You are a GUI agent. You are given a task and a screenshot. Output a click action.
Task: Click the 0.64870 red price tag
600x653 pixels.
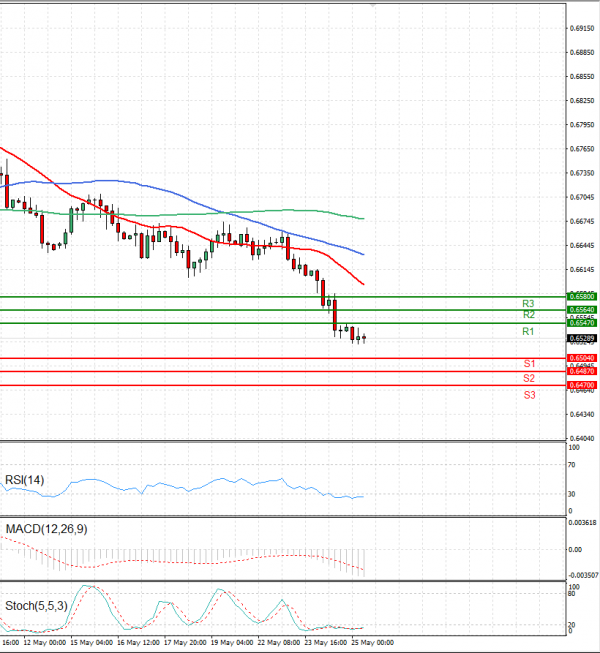pyautogui.click(x=582, y=371)
